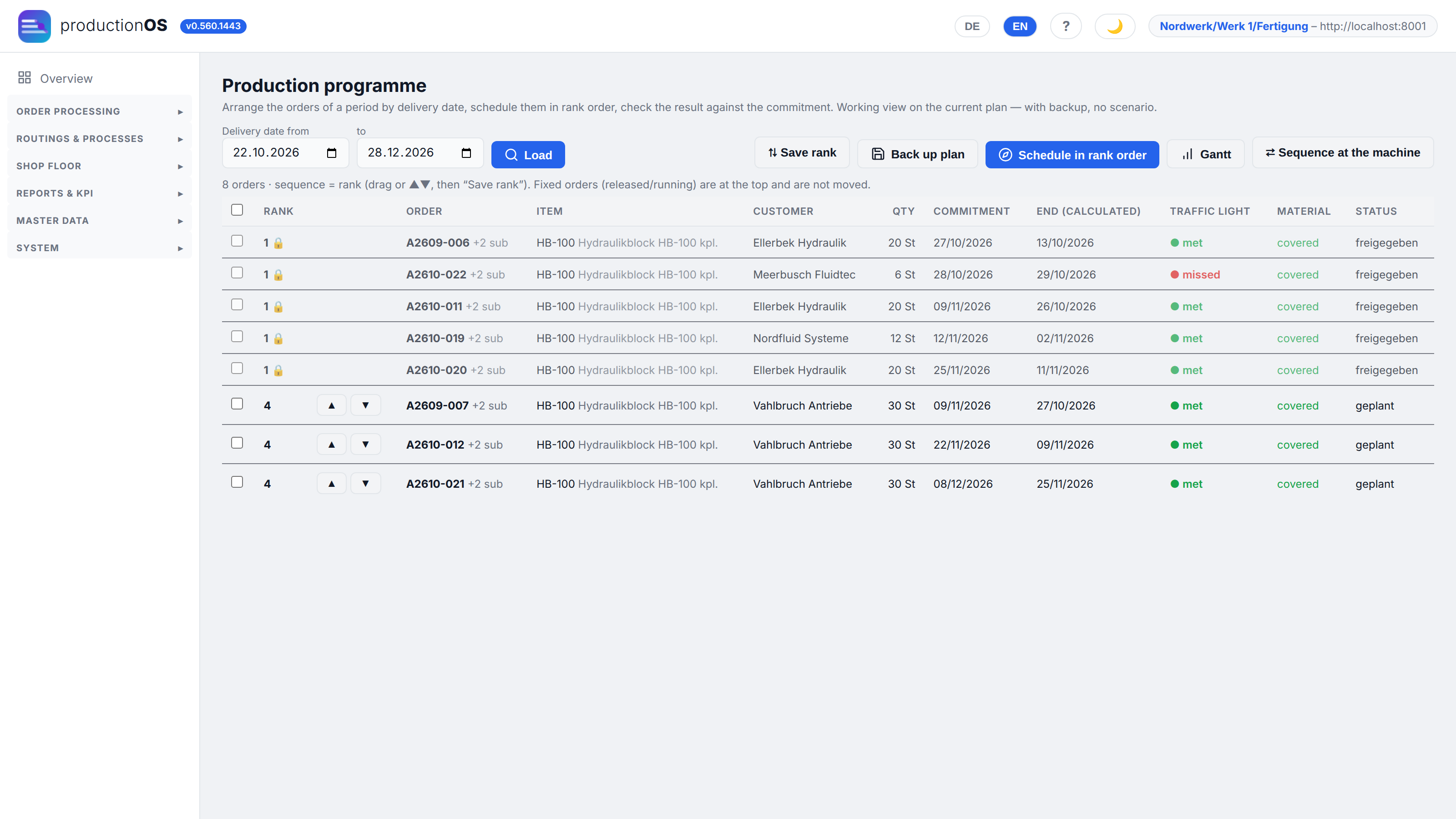Image resolution: width=1456 pixels, height=819 pixels.
Task: Click the lock icon on order A2610-020
Action: (278, 370)
